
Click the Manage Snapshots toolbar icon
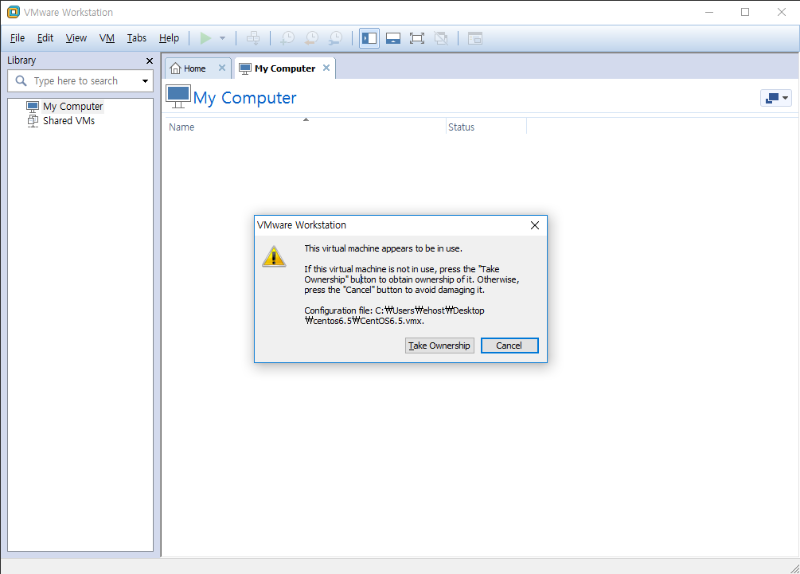point(336,38)
